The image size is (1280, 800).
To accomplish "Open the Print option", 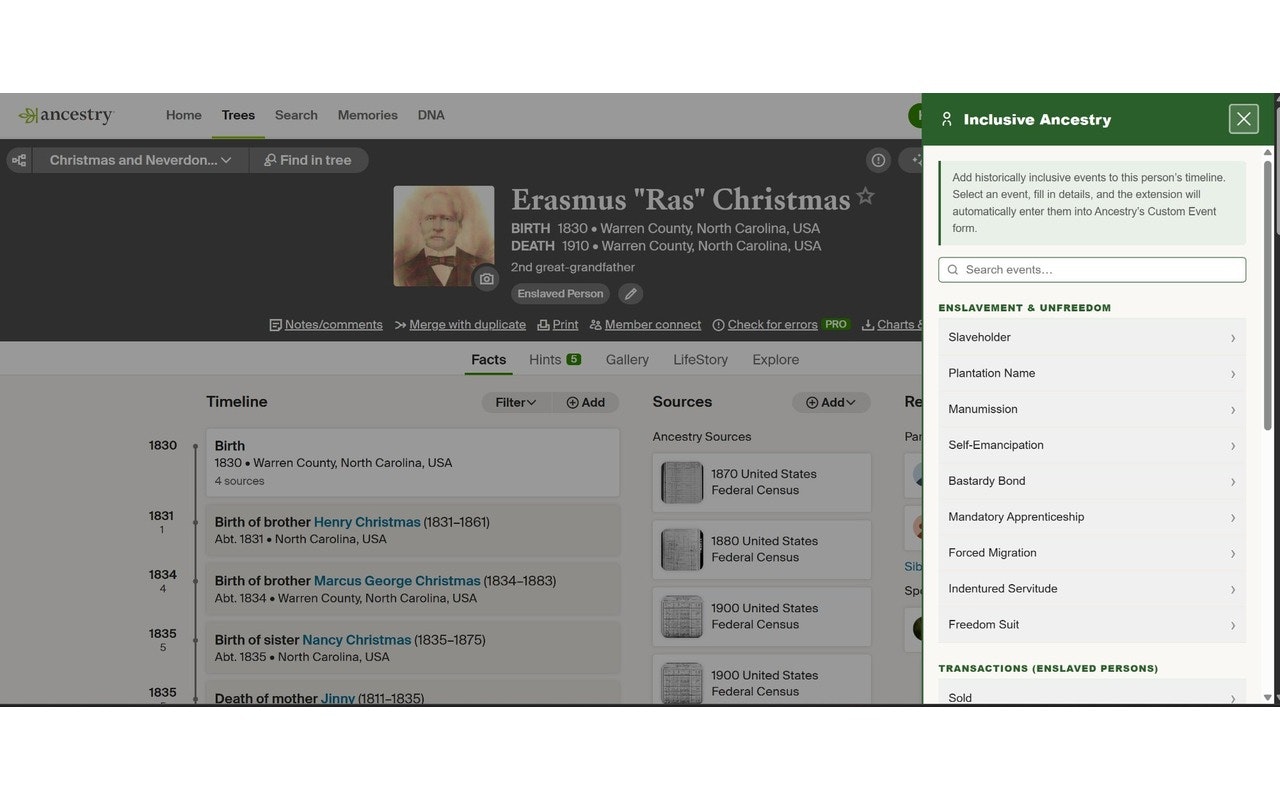I will coord(558,325).
